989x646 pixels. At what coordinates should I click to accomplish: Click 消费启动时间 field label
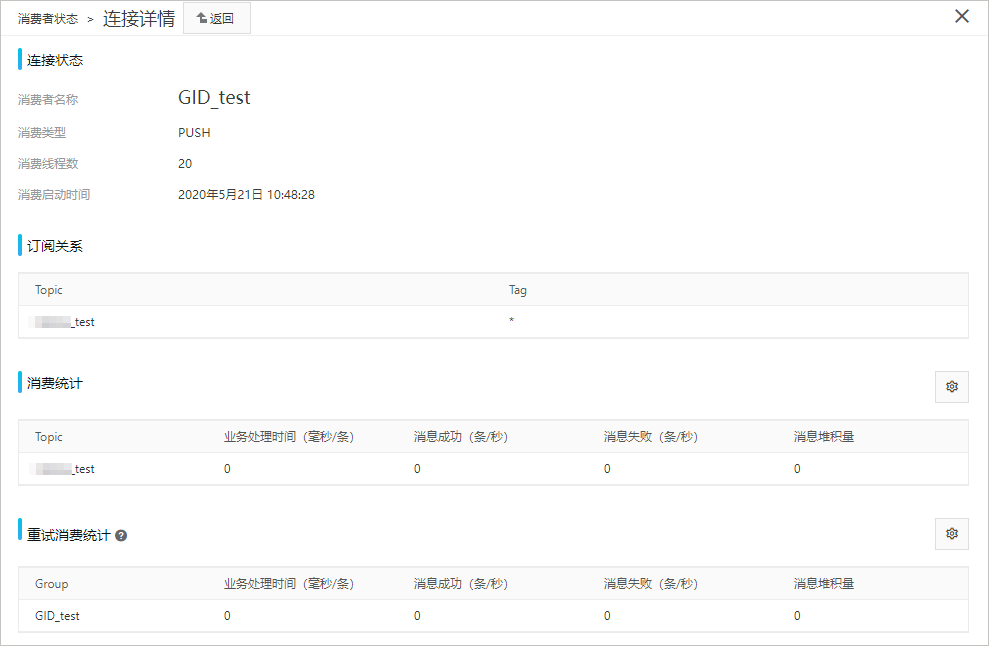[x=54, y=194]
